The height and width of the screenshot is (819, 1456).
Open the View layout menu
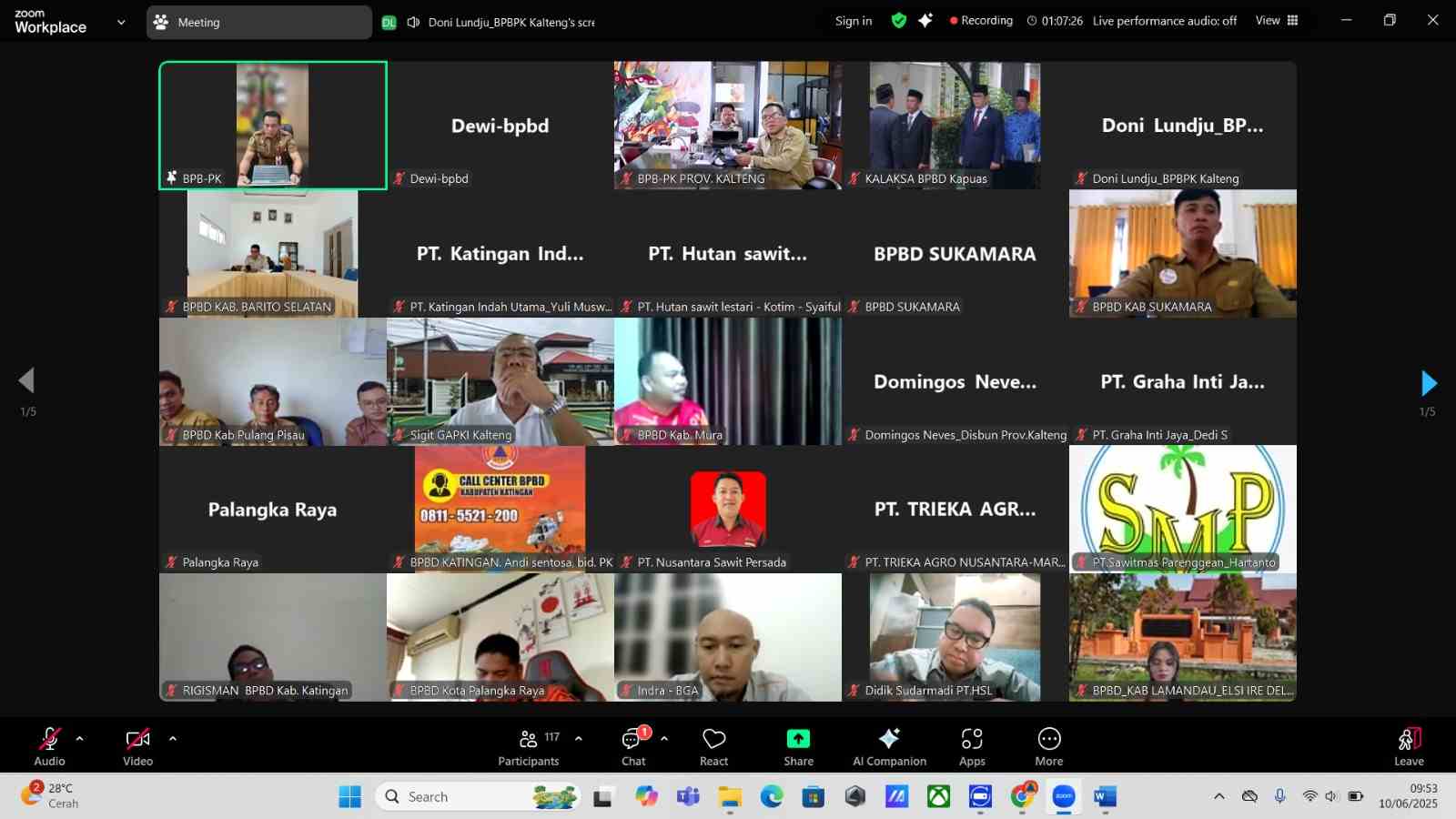[1277, 21]
